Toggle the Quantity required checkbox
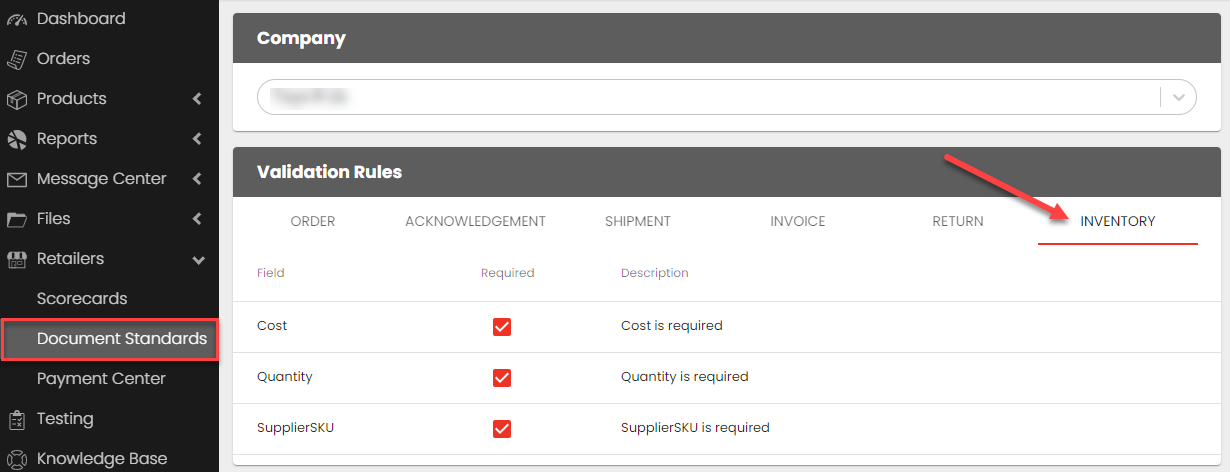Screen dimensions: 1230x472 click(502, 377)
